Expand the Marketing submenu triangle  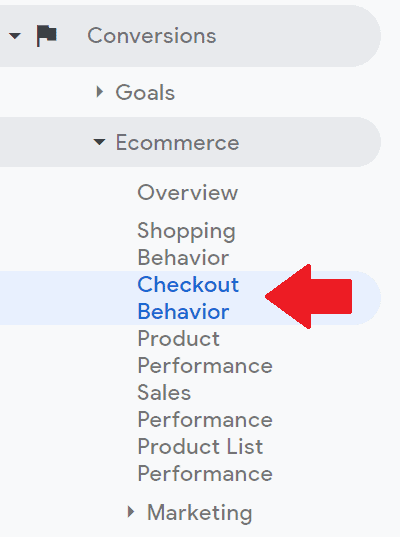tap(131, 512)
